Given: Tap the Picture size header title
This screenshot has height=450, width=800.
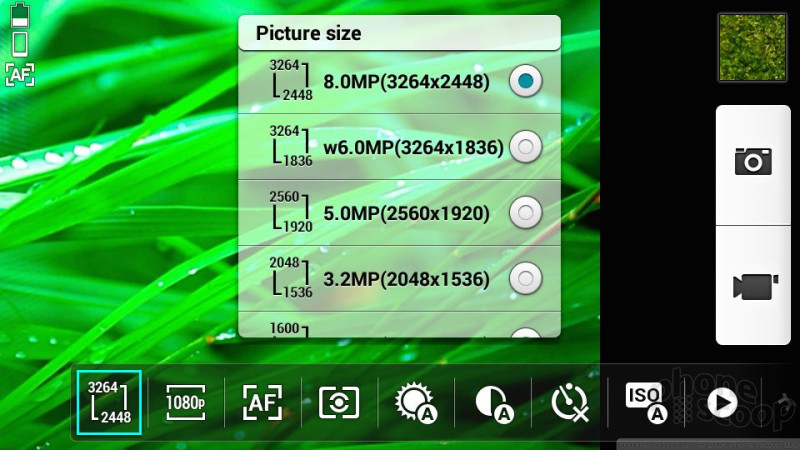Looking at the screenshot, I should [x=308, y=33].
